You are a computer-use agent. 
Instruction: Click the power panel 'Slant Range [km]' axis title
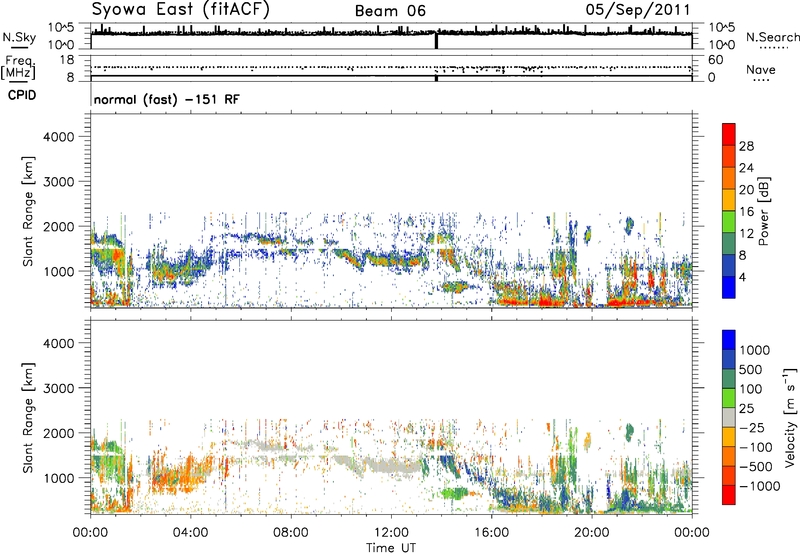(x=28, y=211)
